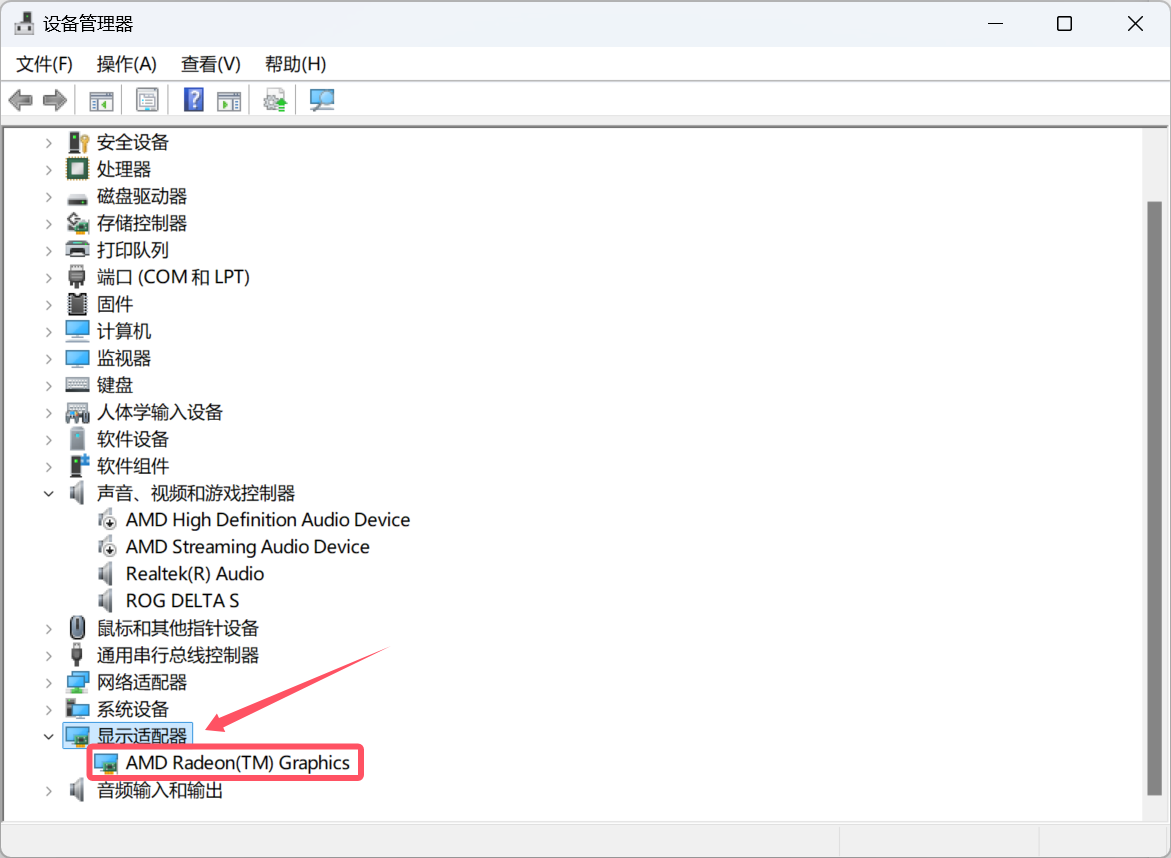Screen dimensions: 1171x858
Task: Expand the 网络适配器 category
Action: pos(48,682)
